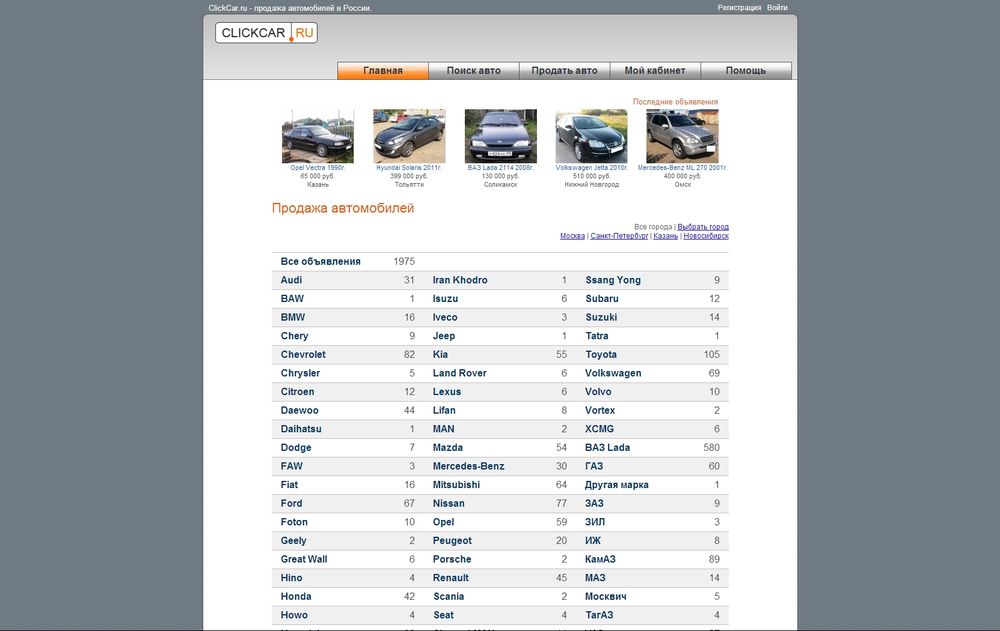Screen dimensions: 1000x631
Task: Open the XCMG brand listings
Action: pyautogui.click(x=599, y=429)
